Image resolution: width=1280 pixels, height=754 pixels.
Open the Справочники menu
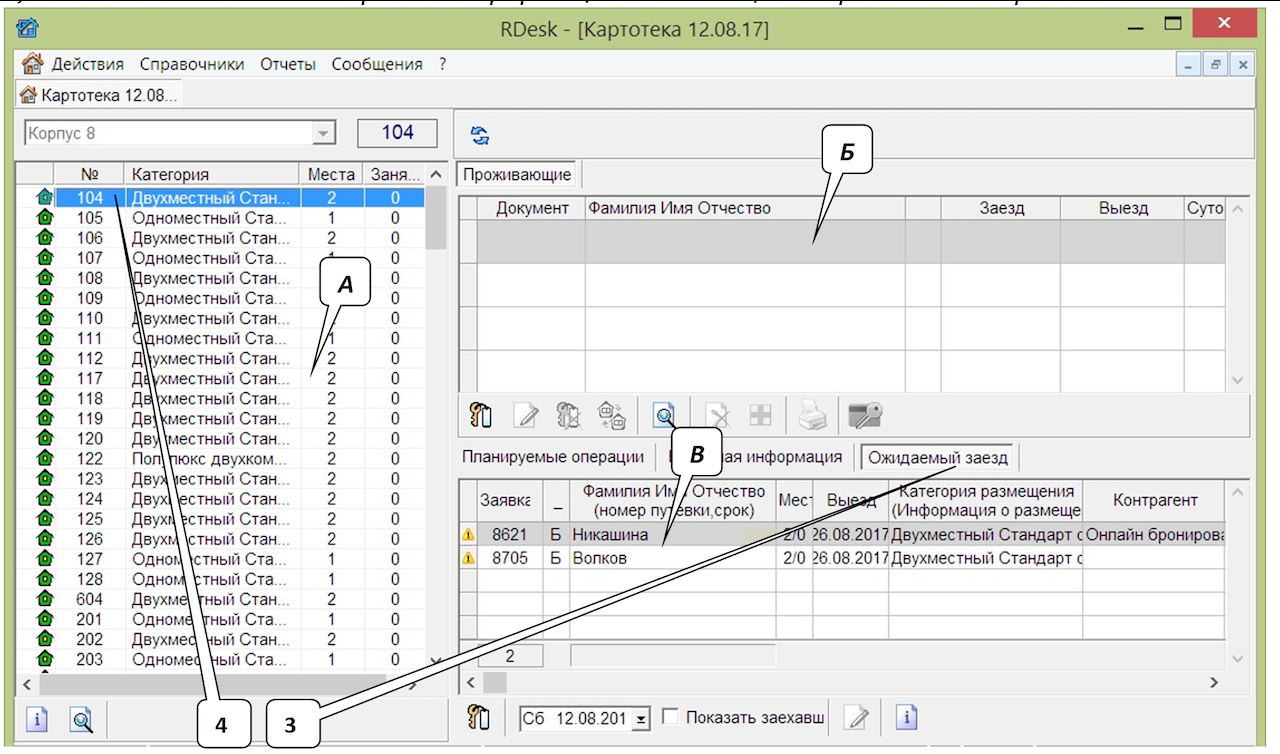192,64
